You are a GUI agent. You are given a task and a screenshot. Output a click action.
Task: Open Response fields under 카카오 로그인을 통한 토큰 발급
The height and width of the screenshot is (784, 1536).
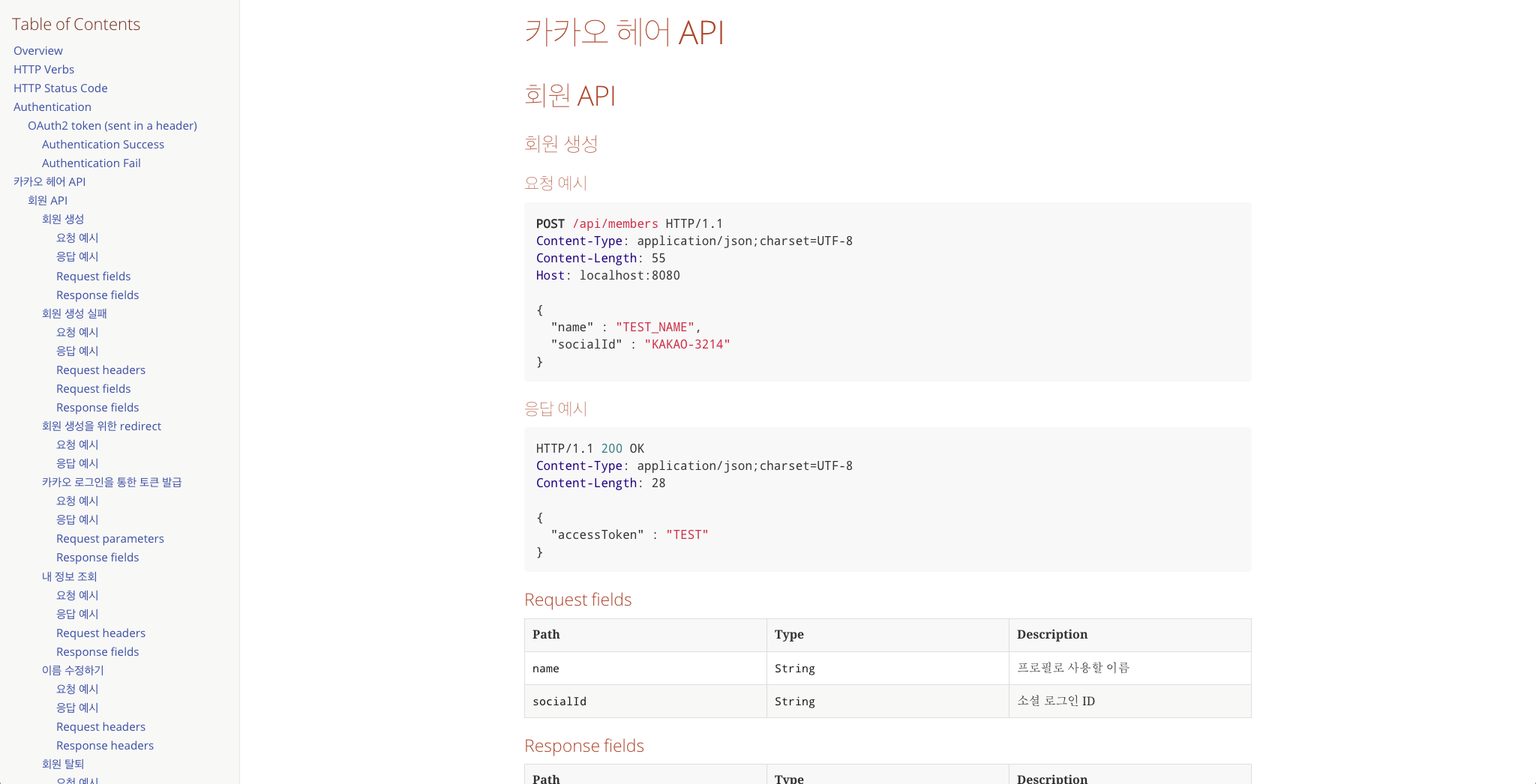coord(97,557)
